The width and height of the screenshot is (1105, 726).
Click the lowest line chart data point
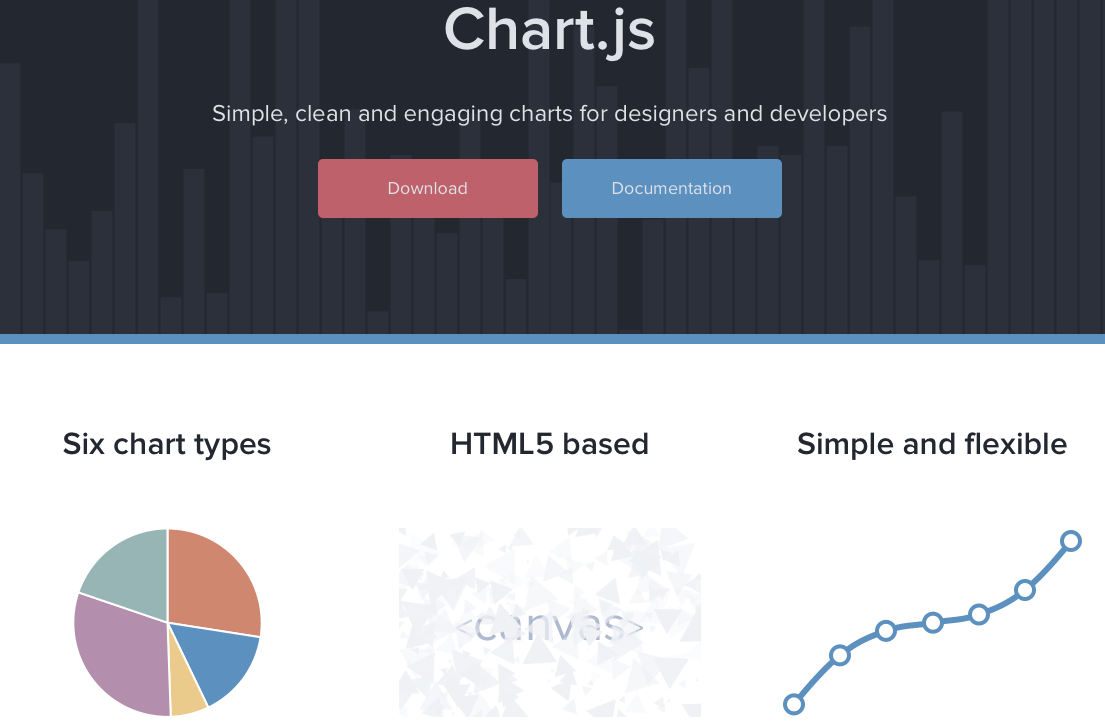(795, 703)
